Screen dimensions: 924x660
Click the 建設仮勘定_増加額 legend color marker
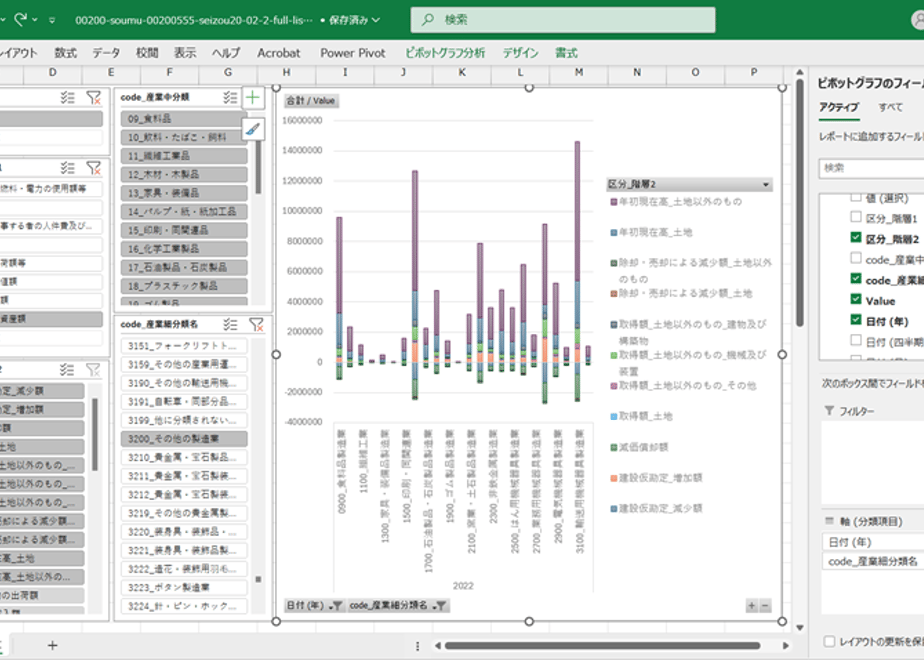(x=613, y=478)
